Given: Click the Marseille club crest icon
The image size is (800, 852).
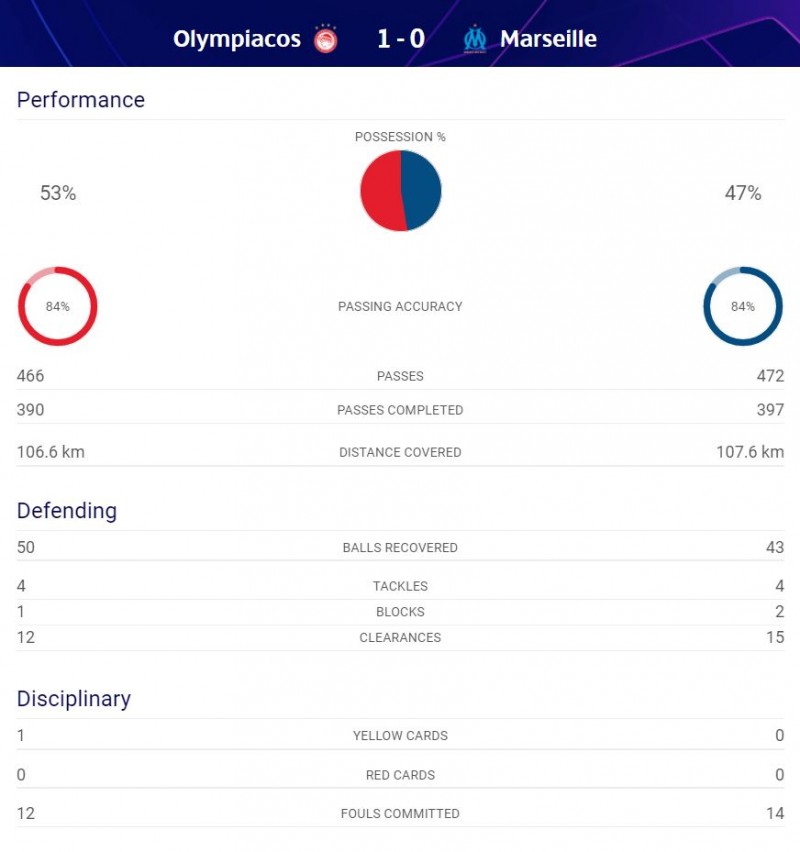Looking at the screenshot, I should pos(474,40).
